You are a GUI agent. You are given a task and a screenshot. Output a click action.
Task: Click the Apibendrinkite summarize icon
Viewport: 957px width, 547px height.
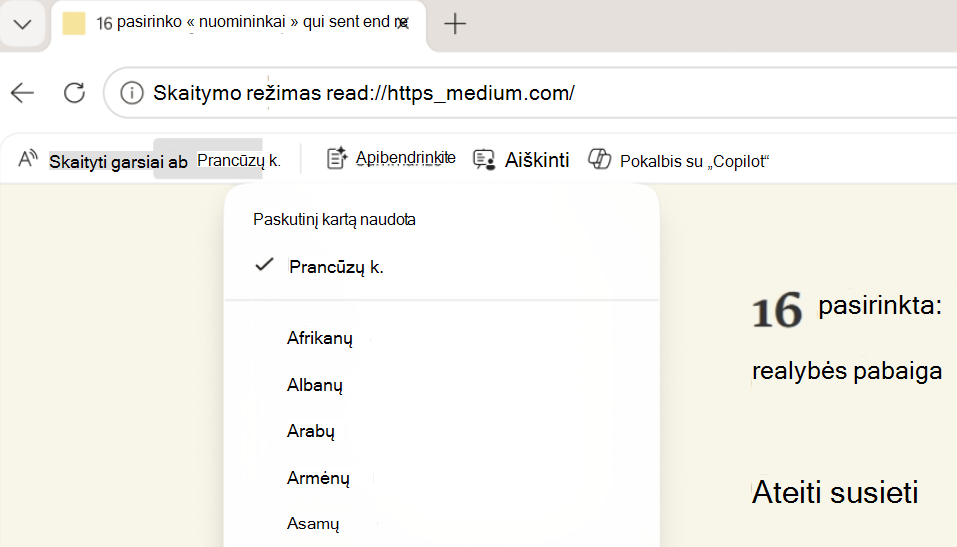tap(338, 158)
